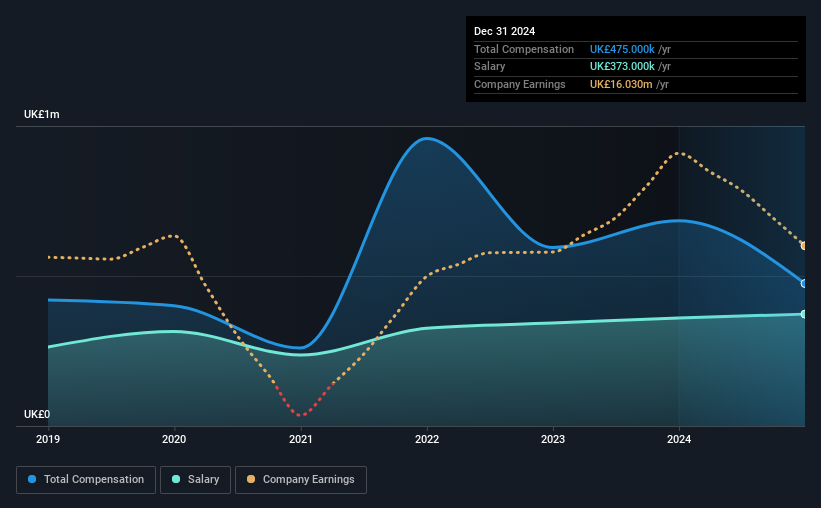Click the UK£373.000k salary value
The height and width of the screenshot is (508, 821).
click(622, 67)
